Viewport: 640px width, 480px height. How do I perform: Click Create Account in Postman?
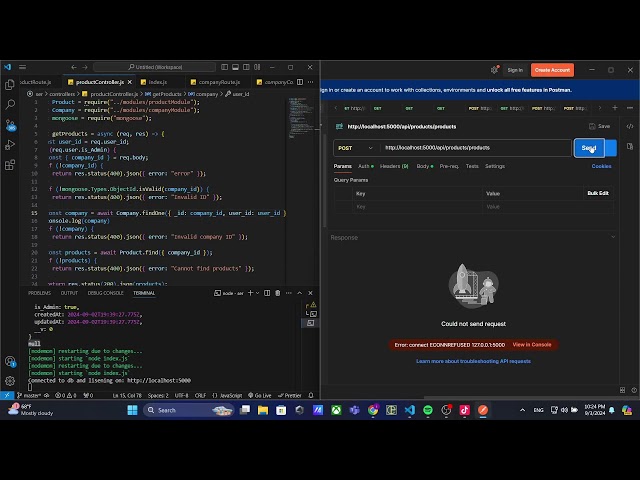coord(552,70)
